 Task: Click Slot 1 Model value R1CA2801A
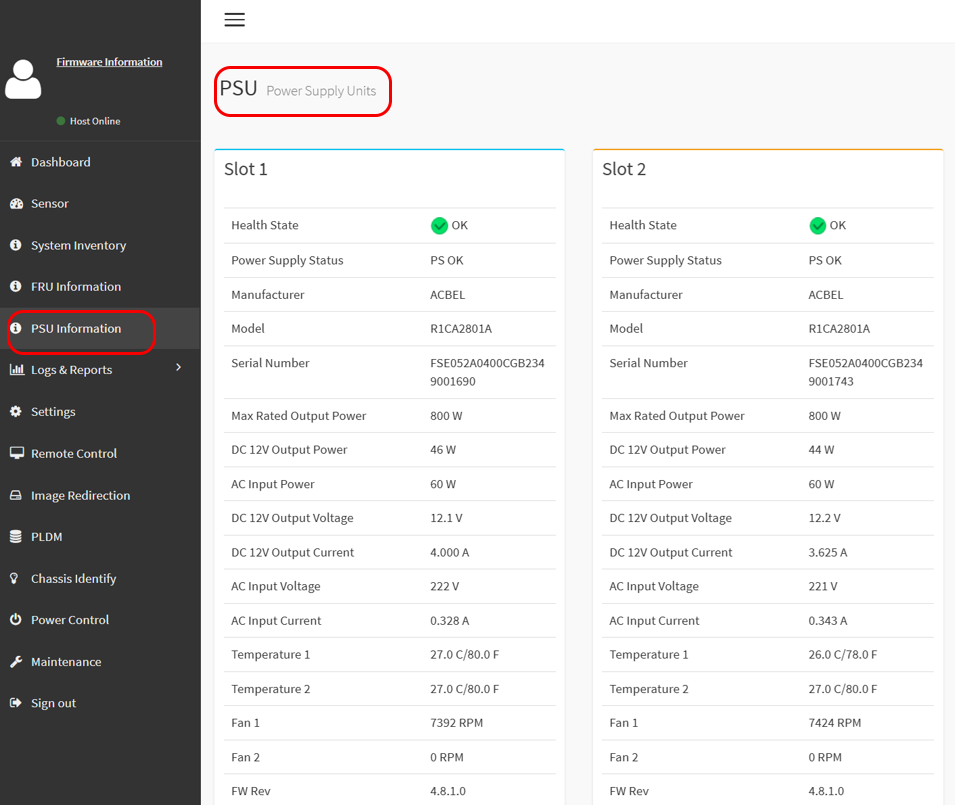pos(461,329)
